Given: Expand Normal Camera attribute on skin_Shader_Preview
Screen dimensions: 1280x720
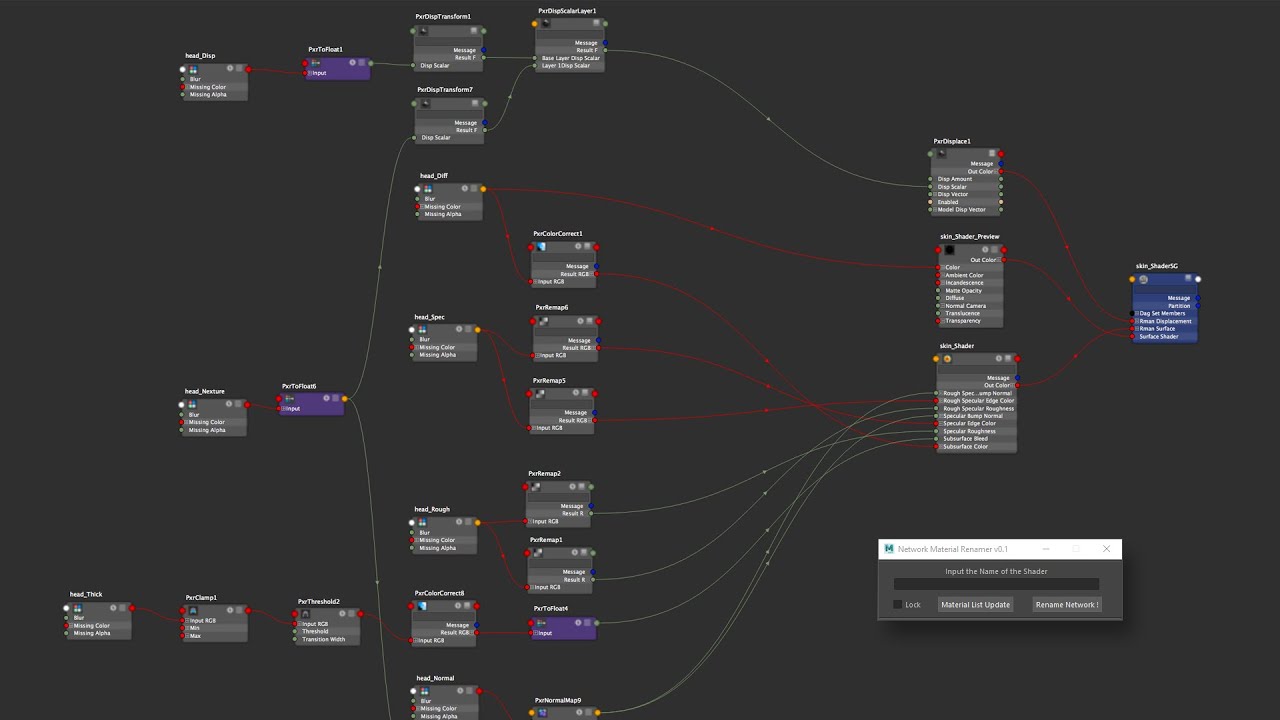Looking at the screenshot, I should point(944,306).
